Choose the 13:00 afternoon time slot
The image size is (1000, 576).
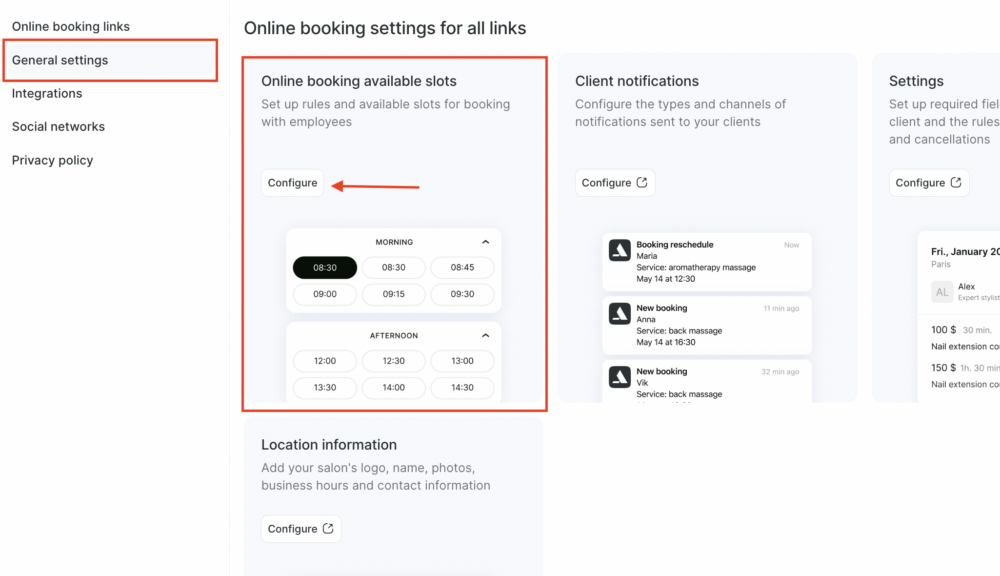462,361
